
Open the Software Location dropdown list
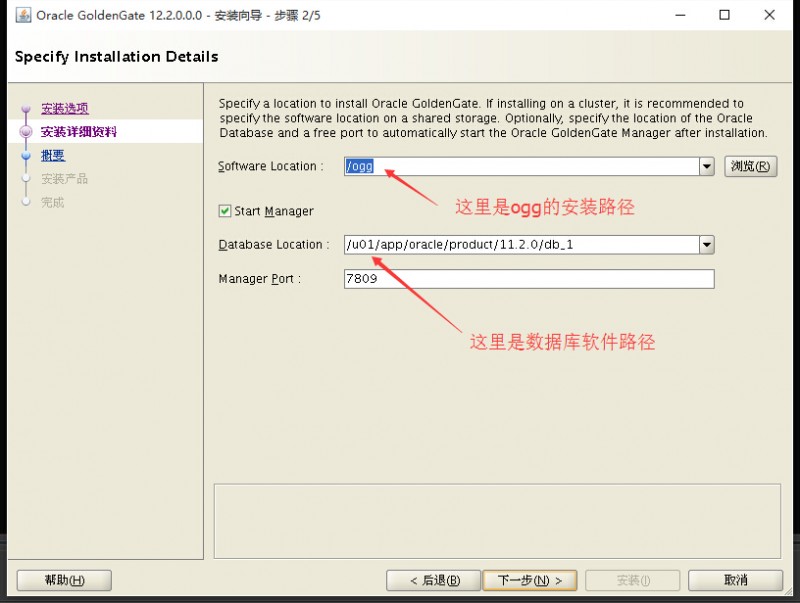[x=707, y=166]
